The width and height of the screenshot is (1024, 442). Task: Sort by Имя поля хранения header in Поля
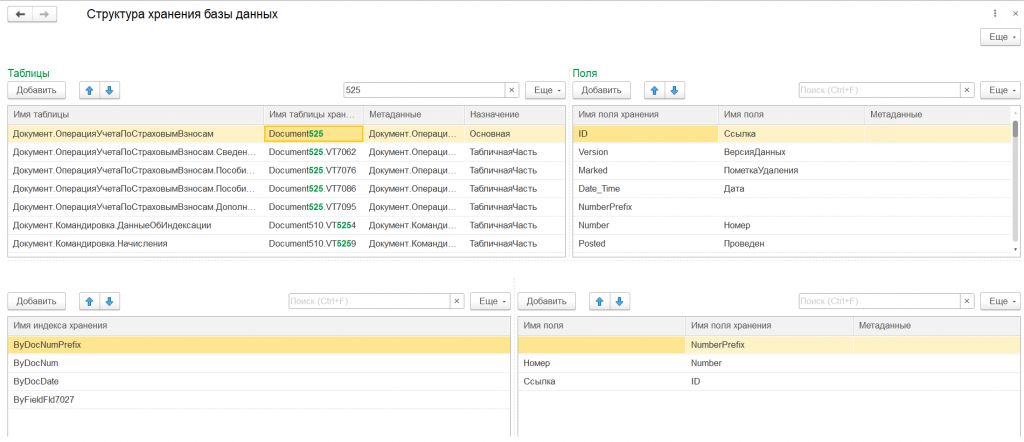tap(646, 114)
